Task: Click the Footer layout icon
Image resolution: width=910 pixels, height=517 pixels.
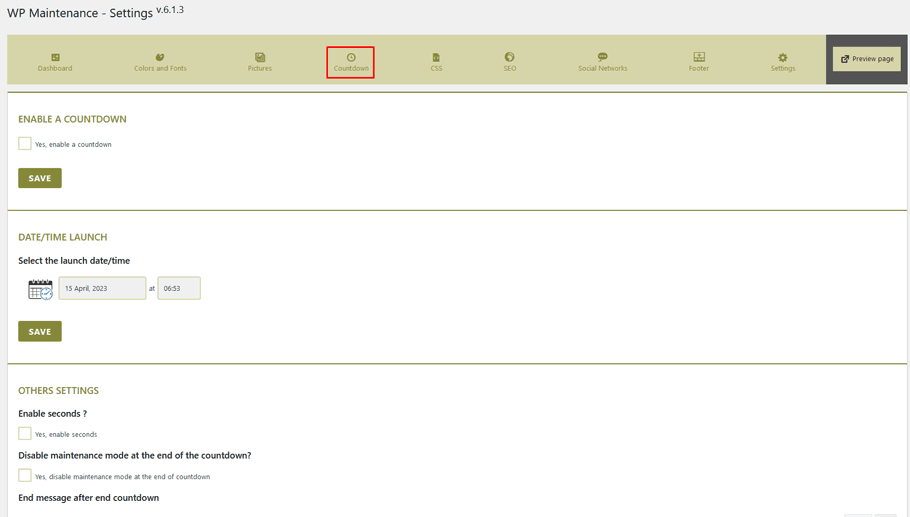Action: point(699,57)
